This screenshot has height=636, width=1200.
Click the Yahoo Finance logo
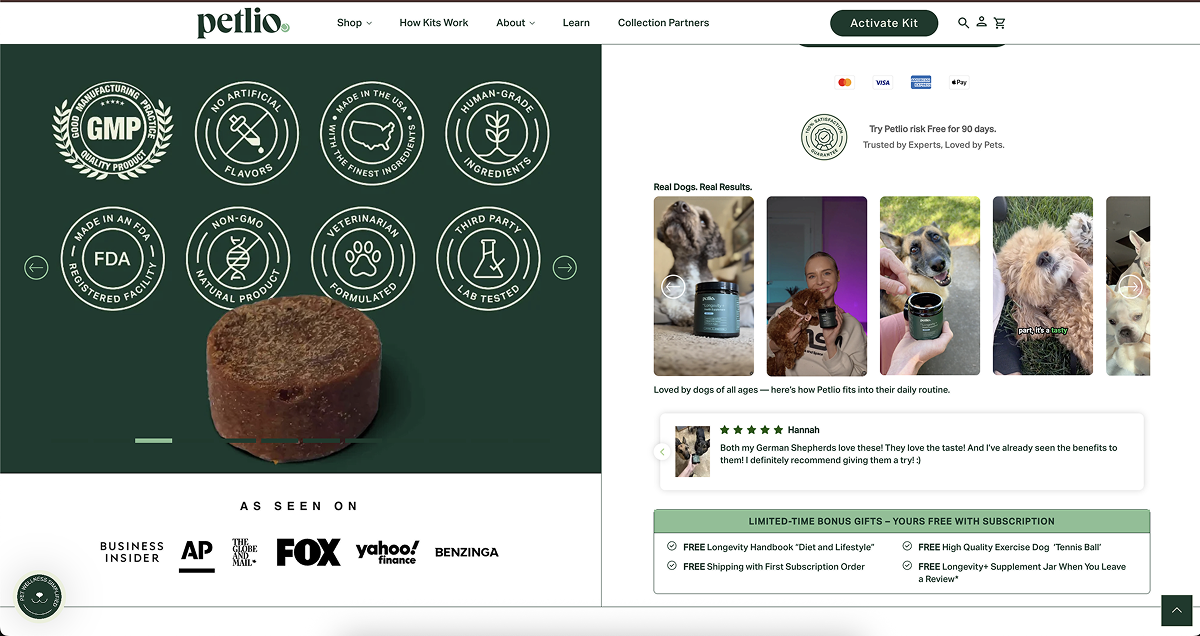[x=388, y=552]
